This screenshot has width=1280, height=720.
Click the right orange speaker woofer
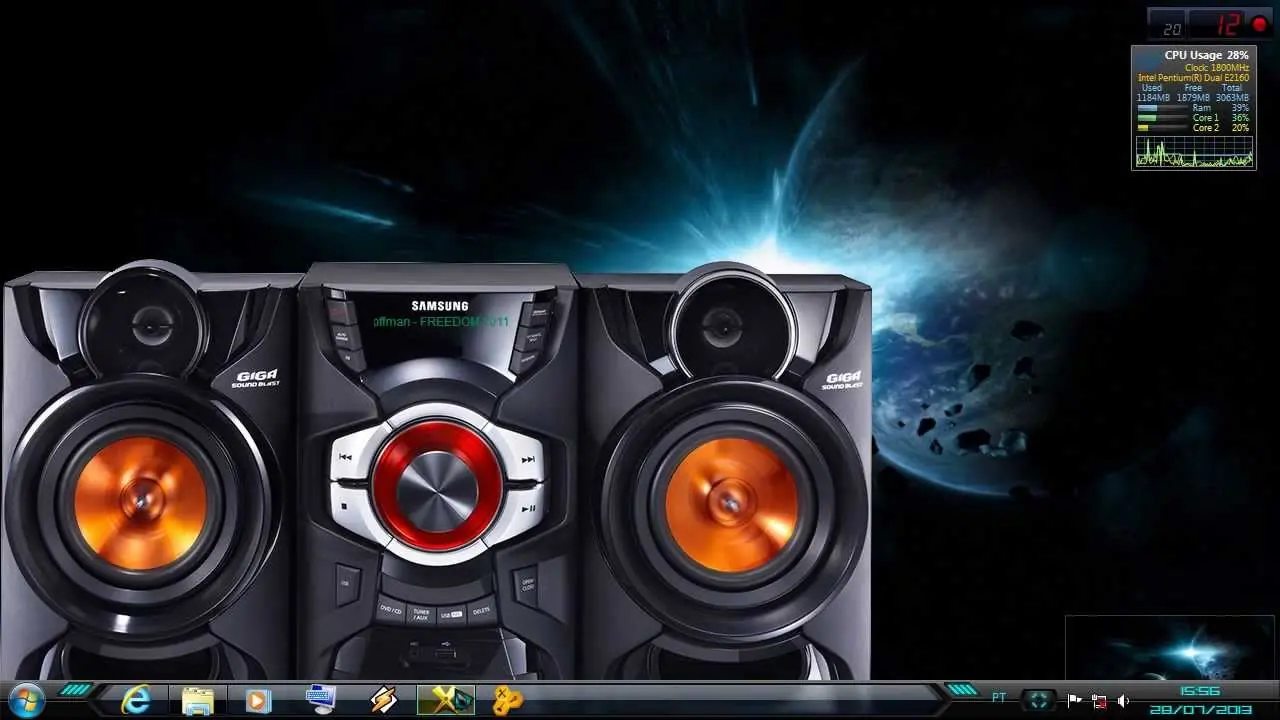coord(732,505)
